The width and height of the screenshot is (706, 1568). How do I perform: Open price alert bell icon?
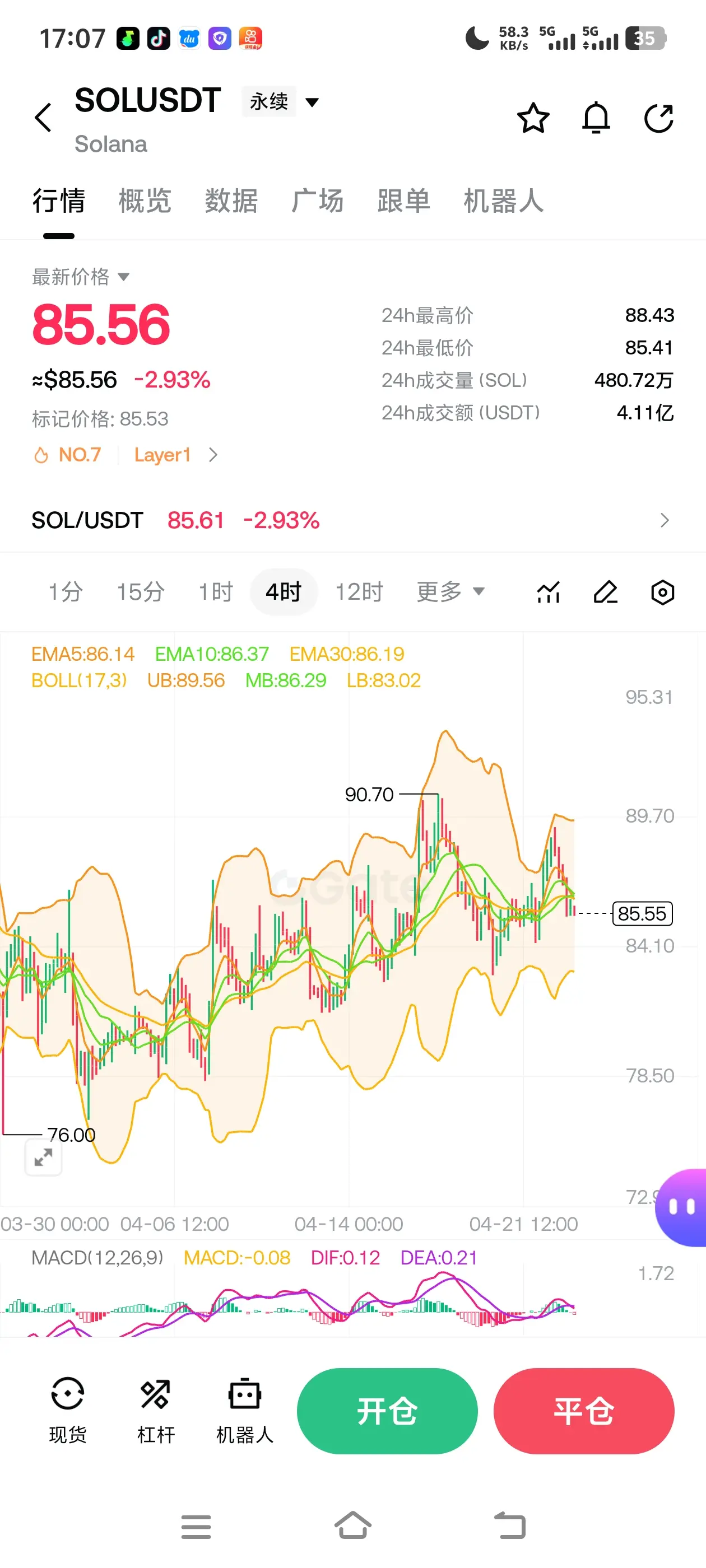coord(596,118)
